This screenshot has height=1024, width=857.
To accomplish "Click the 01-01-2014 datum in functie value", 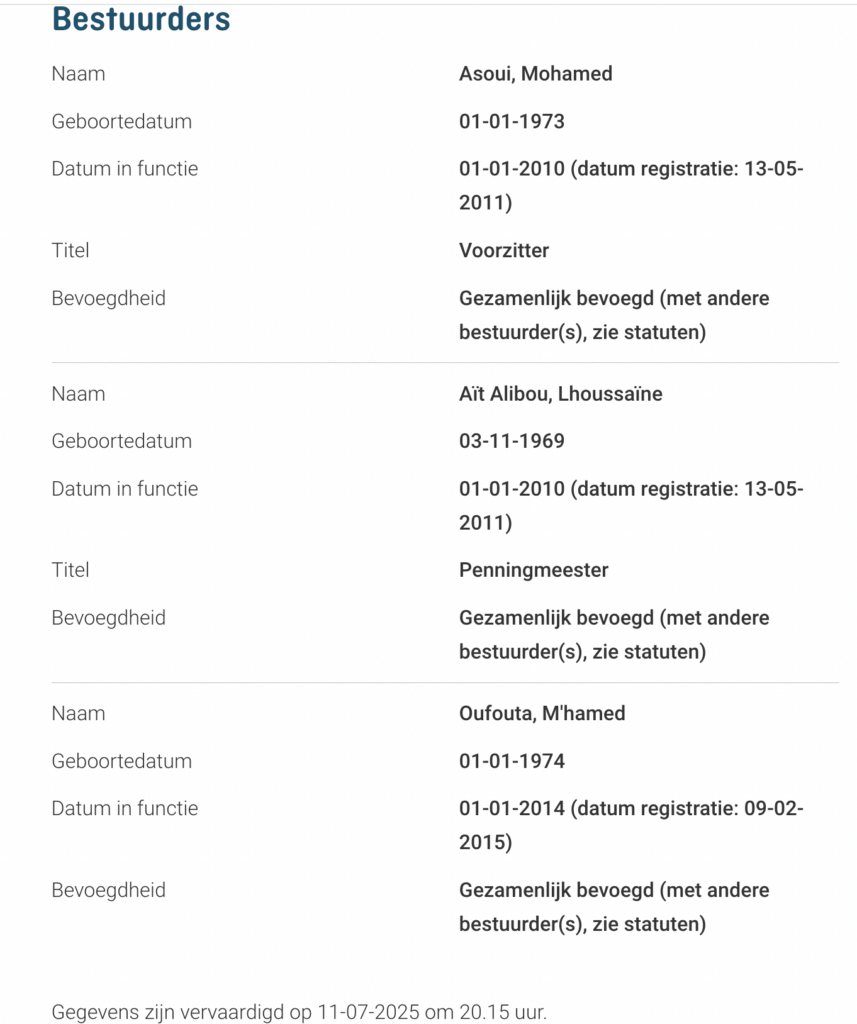I will point(631,825).
